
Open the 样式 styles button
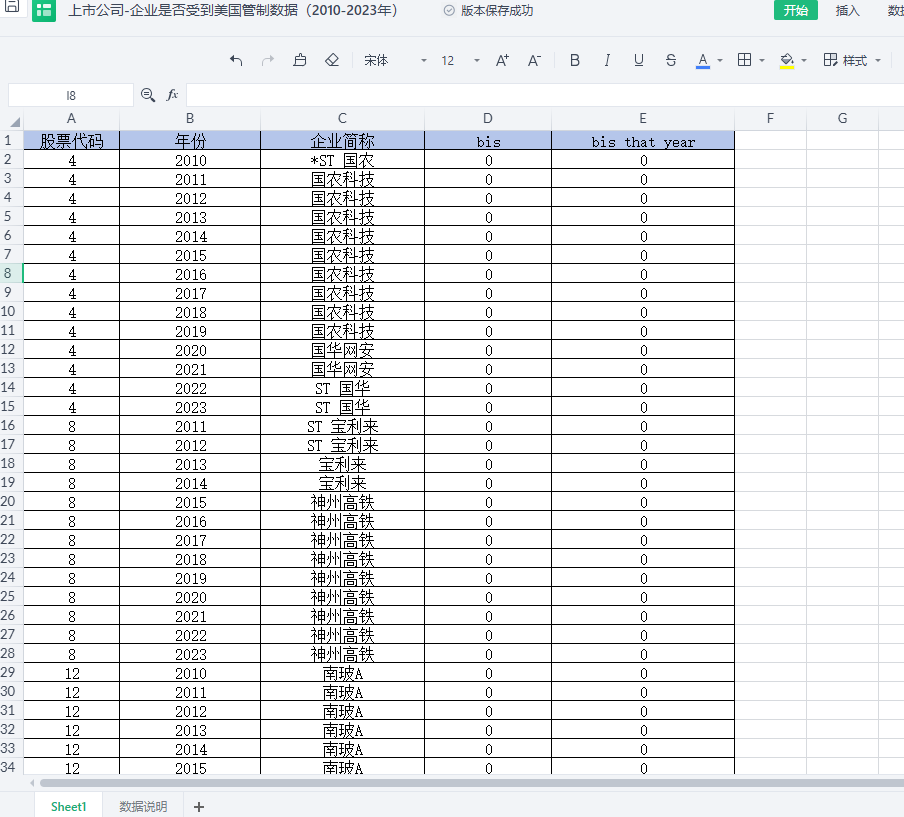pos(845,60)
